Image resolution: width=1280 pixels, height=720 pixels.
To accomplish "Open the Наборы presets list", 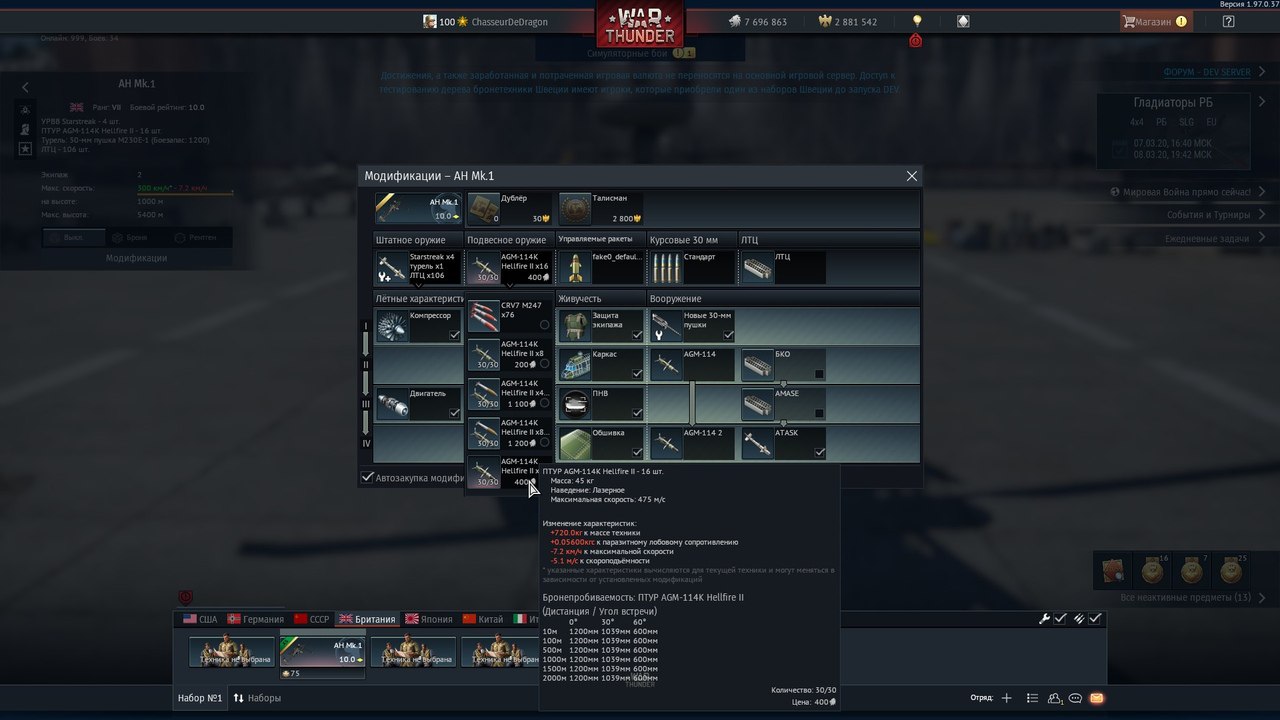I will tap(258, 698).
